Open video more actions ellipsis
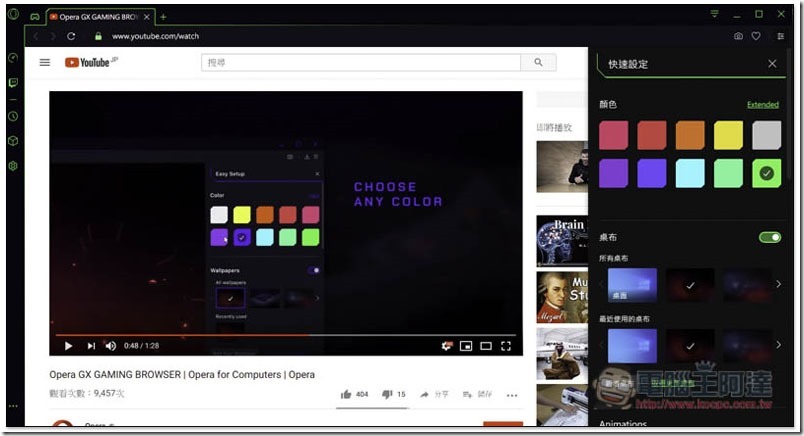The width and height of the screenshot is (804, 436). click(x=512, y=395)
